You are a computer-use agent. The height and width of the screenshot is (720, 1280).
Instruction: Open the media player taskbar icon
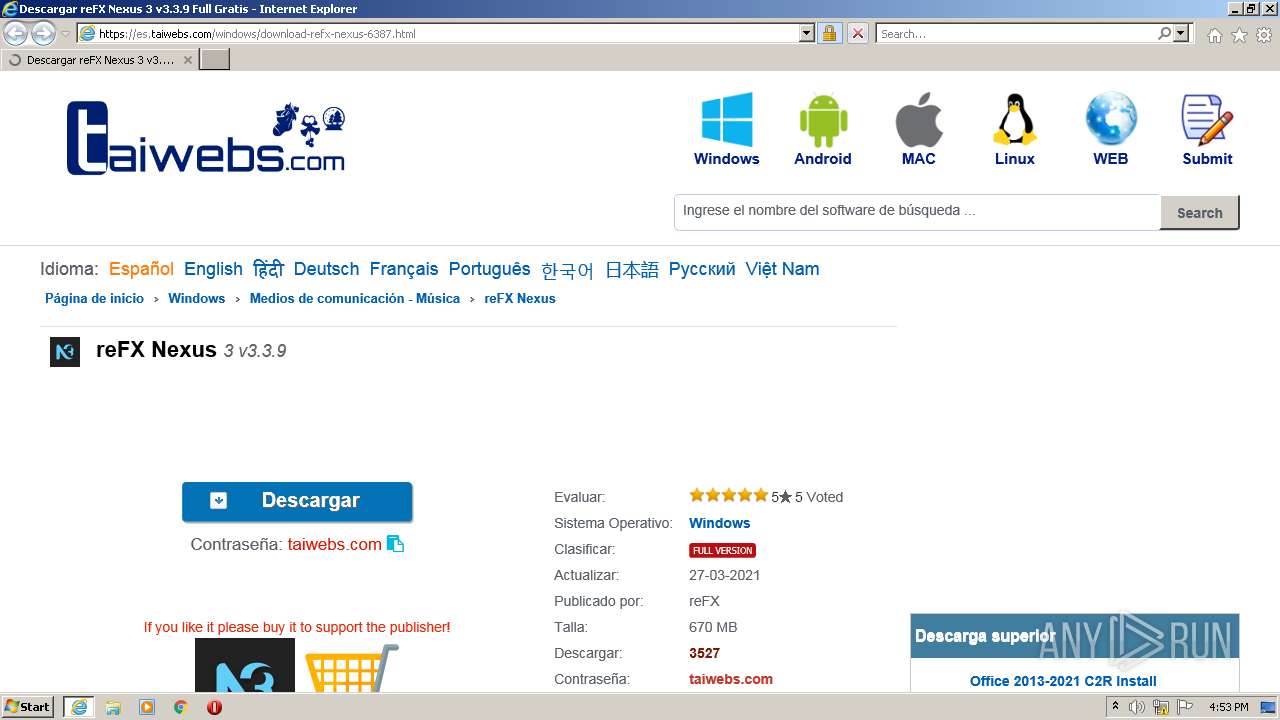click(147, 707)
